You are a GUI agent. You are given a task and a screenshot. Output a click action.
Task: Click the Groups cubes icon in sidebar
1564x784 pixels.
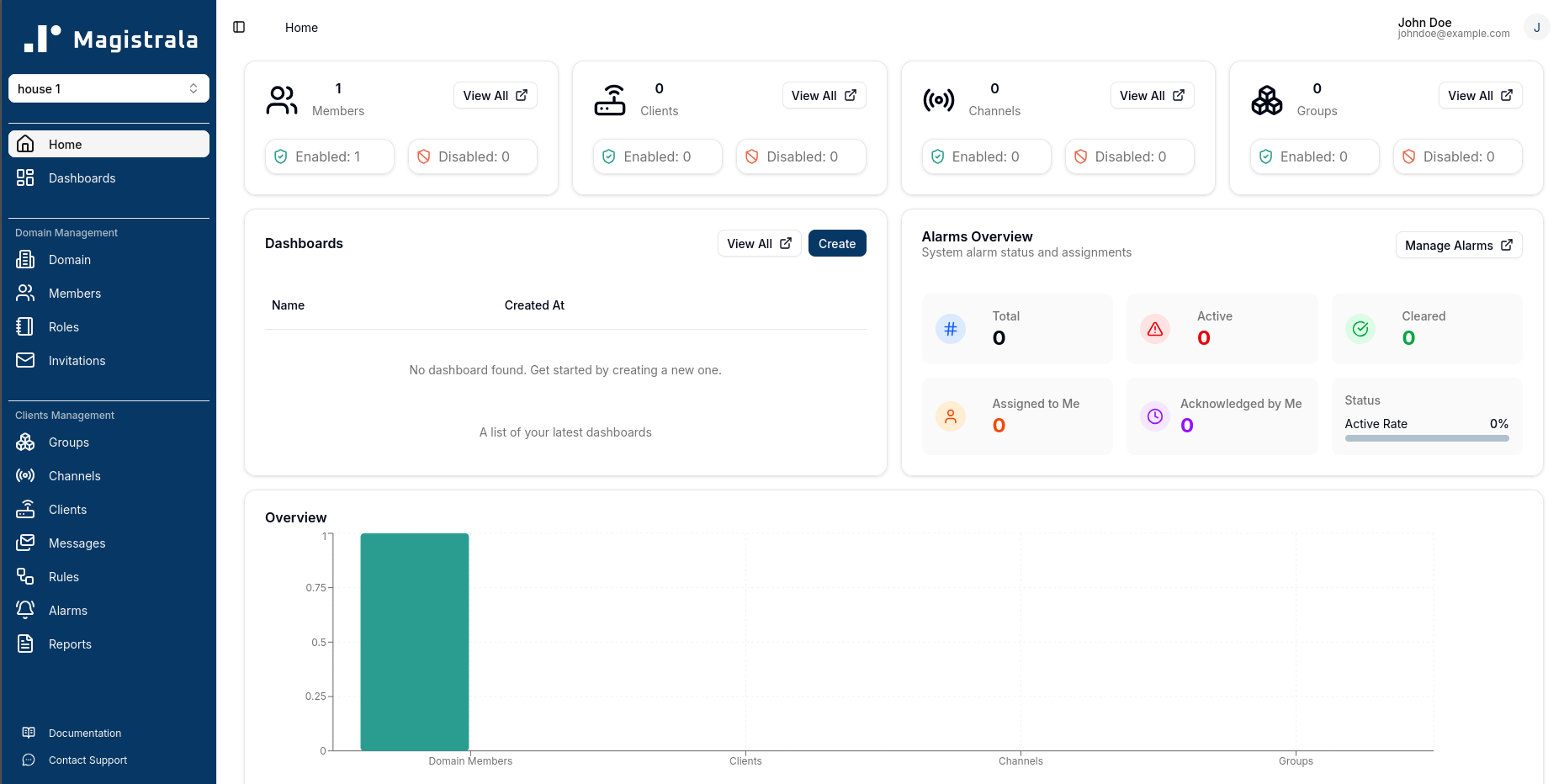point(25,442)
